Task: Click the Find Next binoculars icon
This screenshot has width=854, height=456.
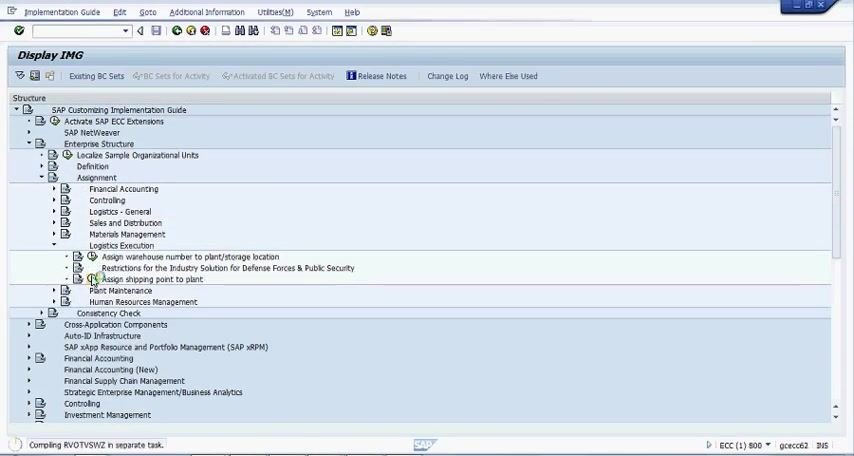Action: (253, 31)
